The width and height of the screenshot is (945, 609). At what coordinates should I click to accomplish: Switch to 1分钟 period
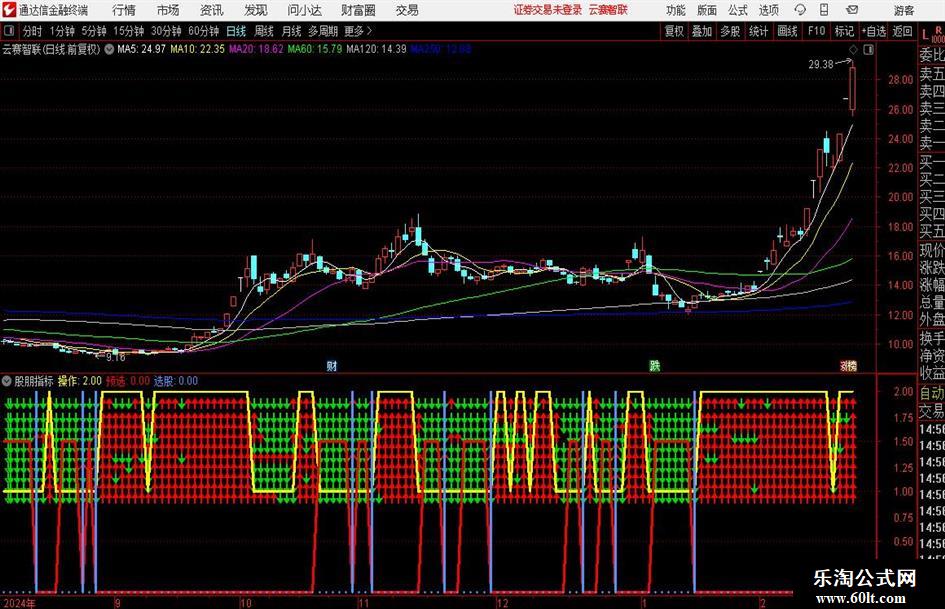[x=62, y=31]
